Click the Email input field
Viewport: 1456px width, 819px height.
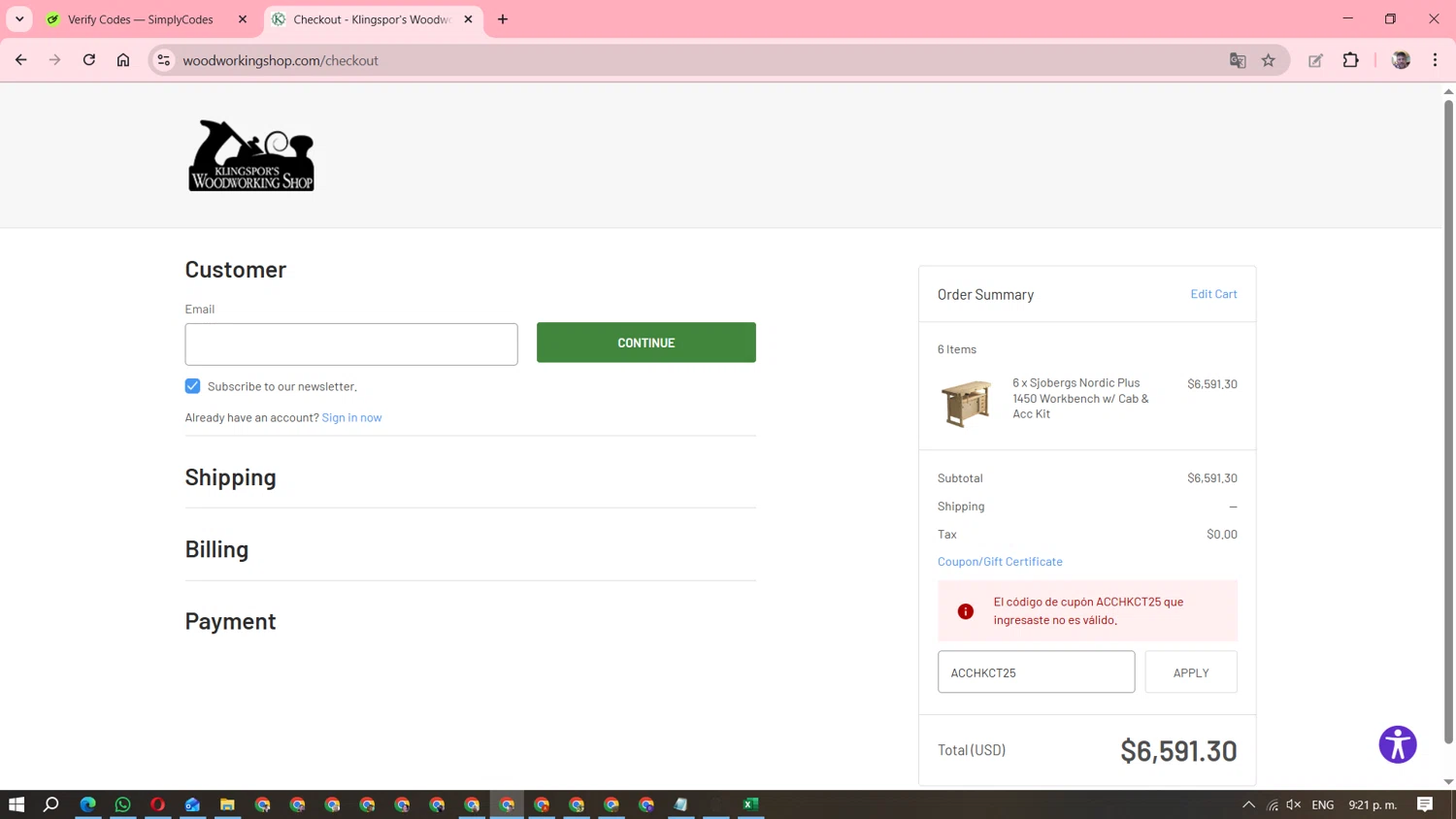point(351,344)
